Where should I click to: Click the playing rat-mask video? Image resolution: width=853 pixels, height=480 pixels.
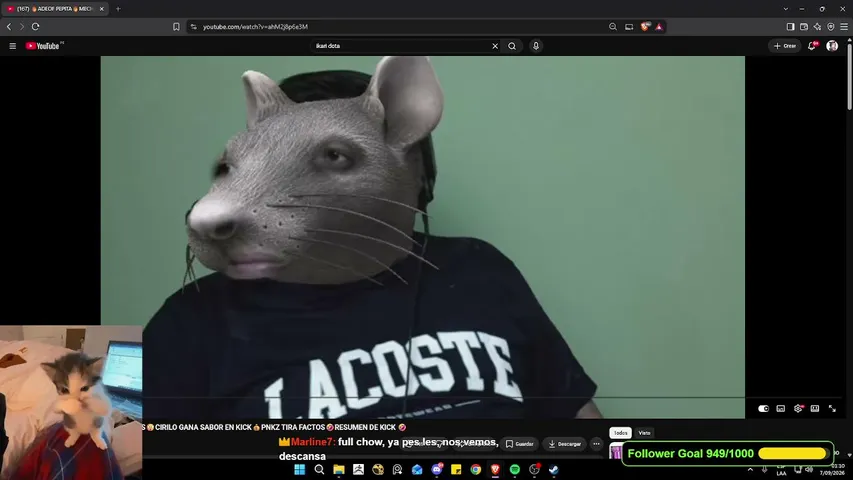[423, 237]
